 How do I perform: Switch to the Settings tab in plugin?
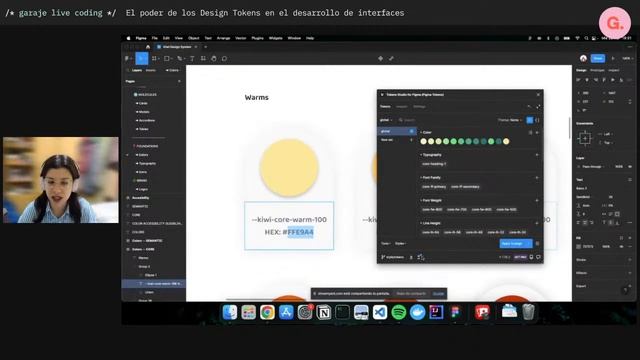tap(419, 107)
